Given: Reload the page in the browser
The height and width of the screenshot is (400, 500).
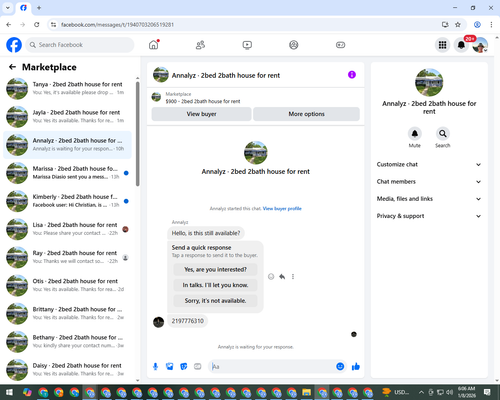Looking at the screenshot, I should (37, 25).
